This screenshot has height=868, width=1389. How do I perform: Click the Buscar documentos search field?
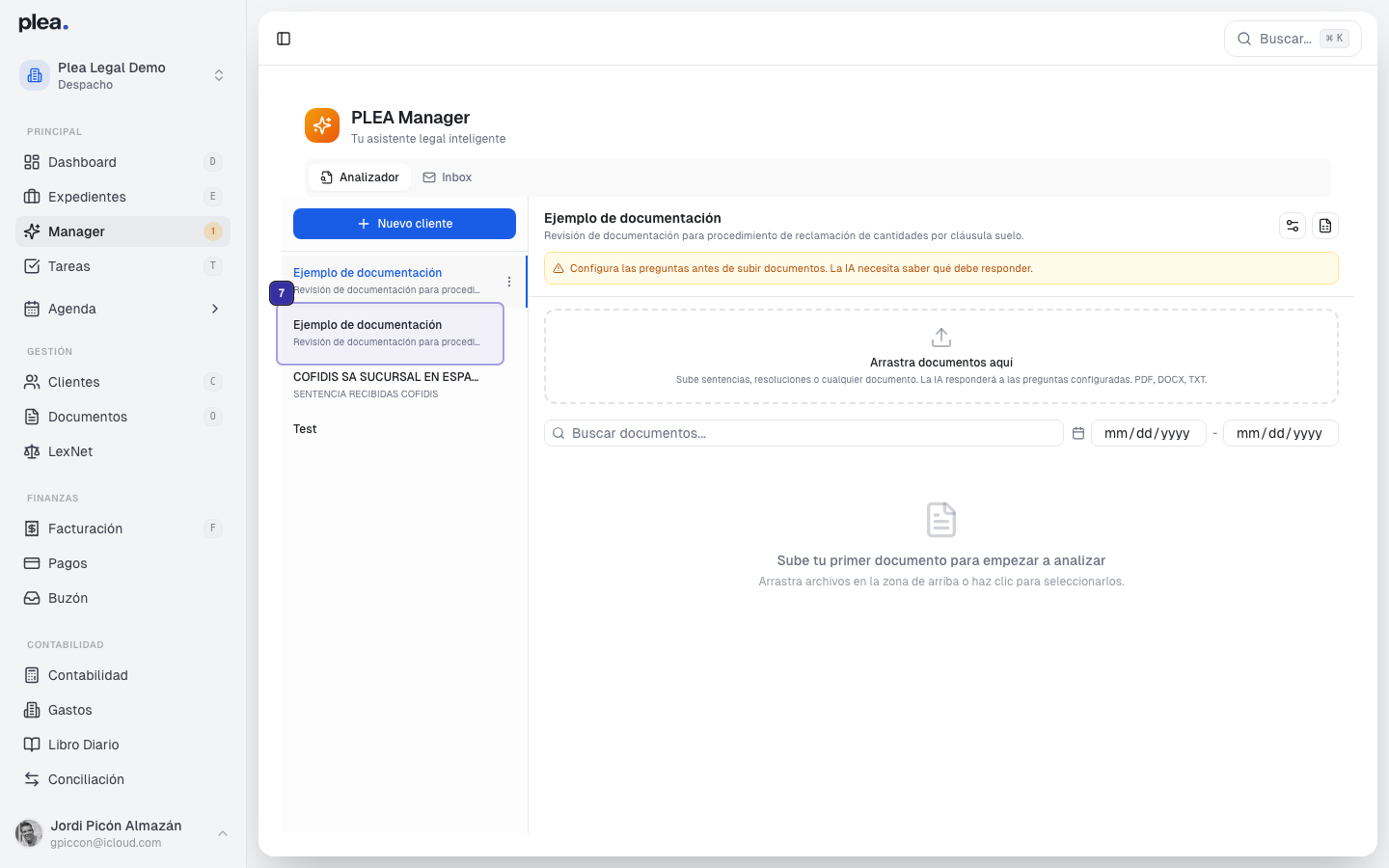click(803, 432)
